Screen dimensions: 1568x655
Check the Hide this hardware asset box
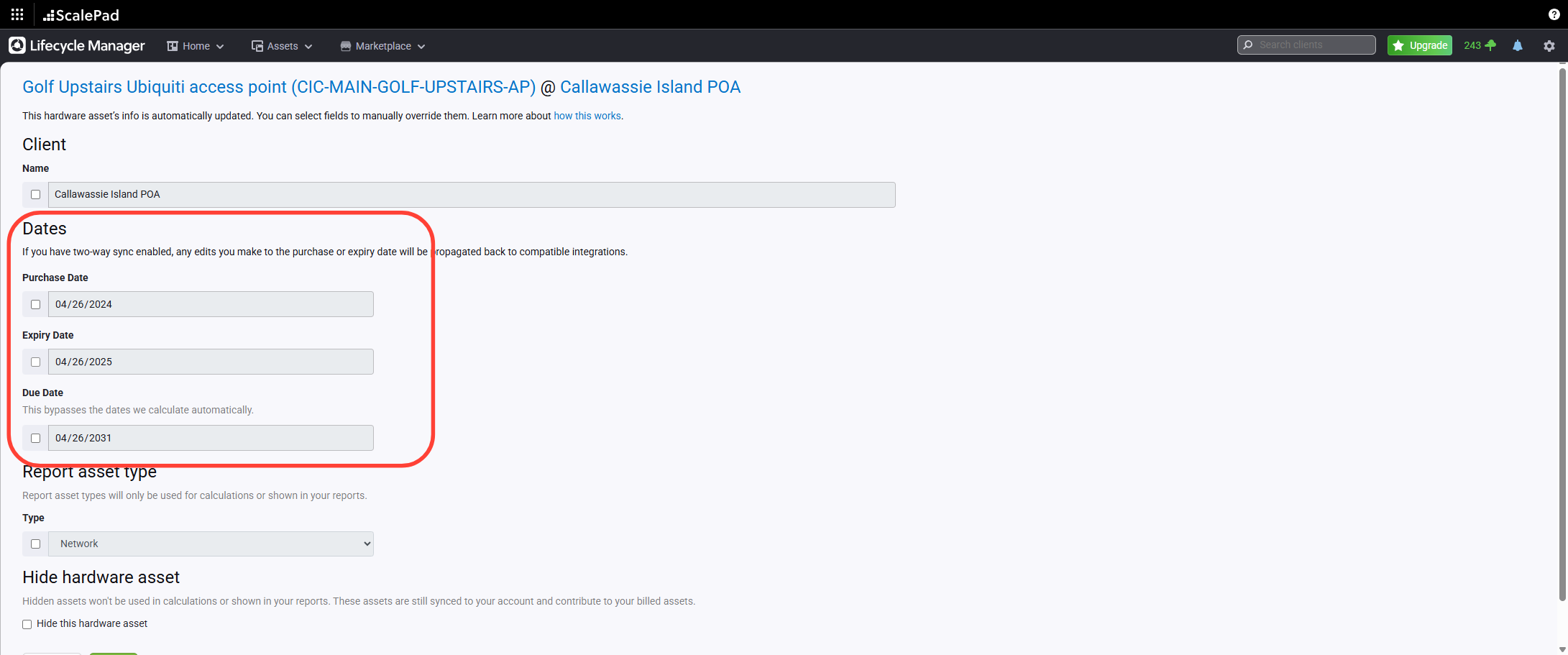pos(27,624)
